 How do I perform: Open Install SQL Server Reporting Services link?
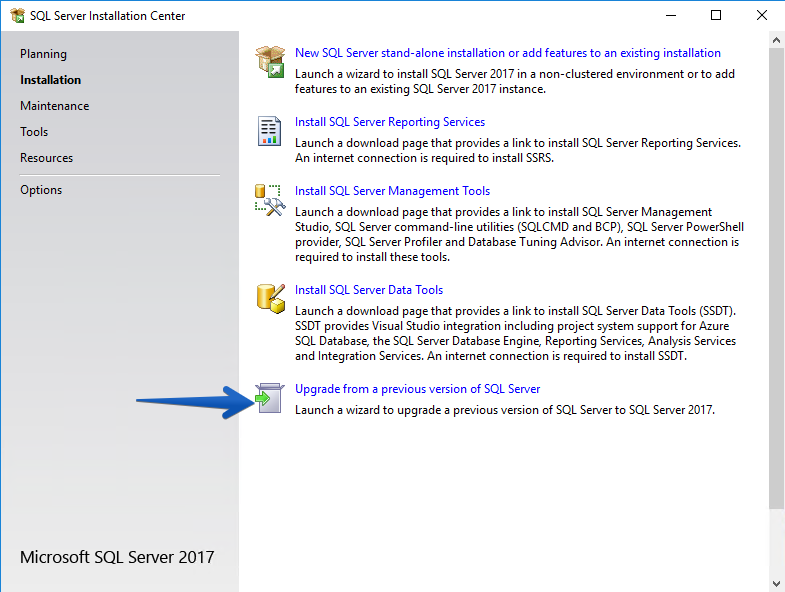pyautogui.click(x=389, y=122)
